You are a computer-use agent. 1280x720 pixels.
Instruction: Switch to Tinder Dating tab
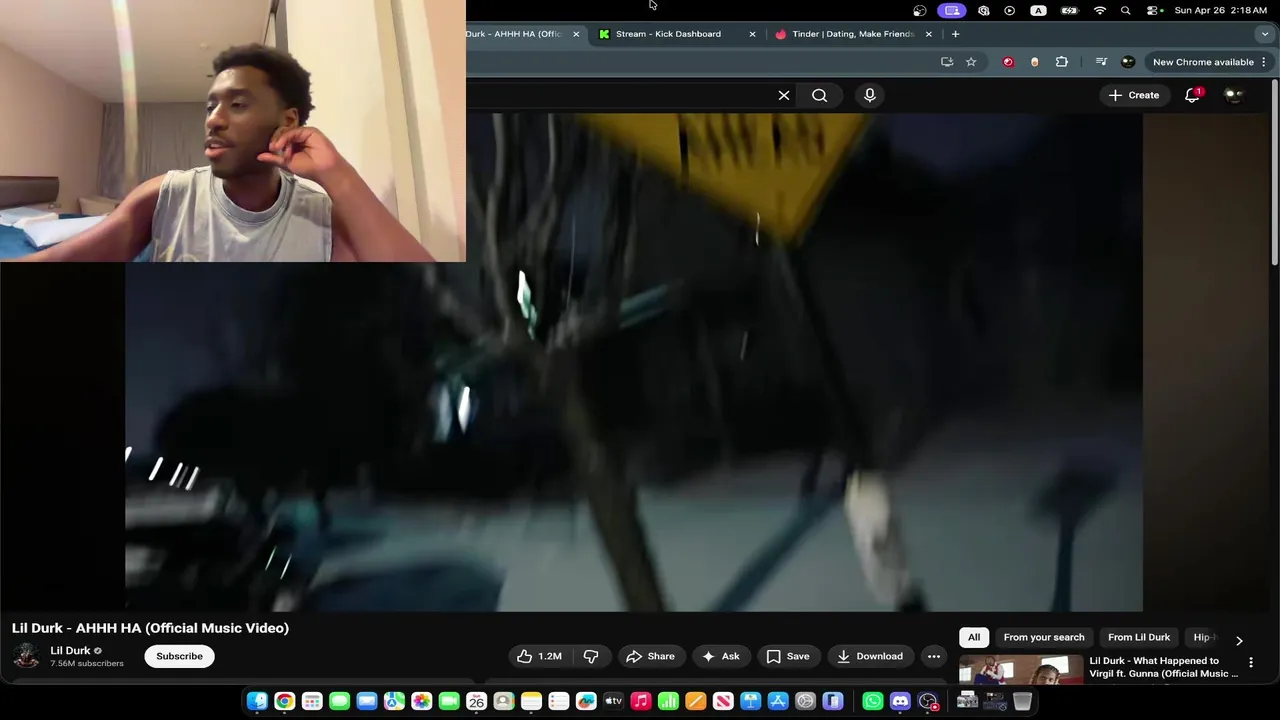(851, 34)
